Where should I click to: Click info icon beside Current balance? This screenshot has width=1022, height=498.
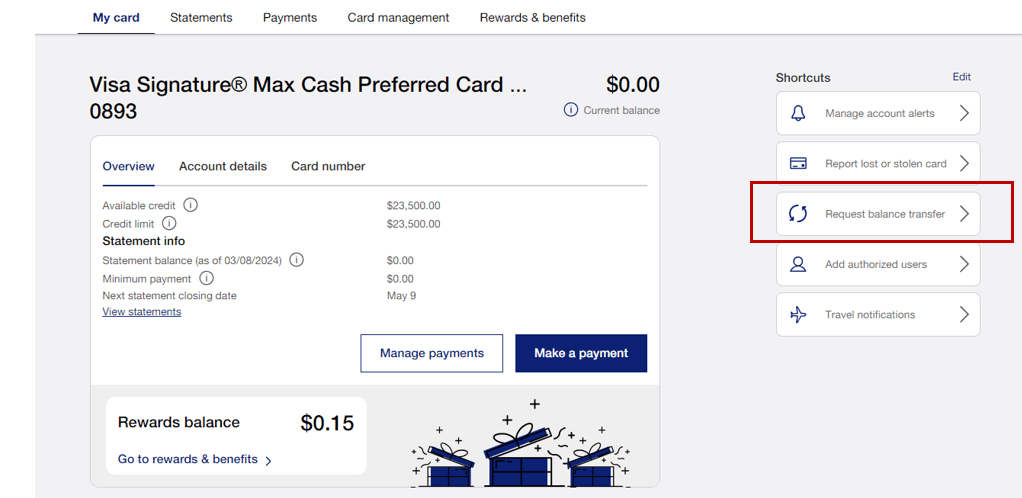570,110
